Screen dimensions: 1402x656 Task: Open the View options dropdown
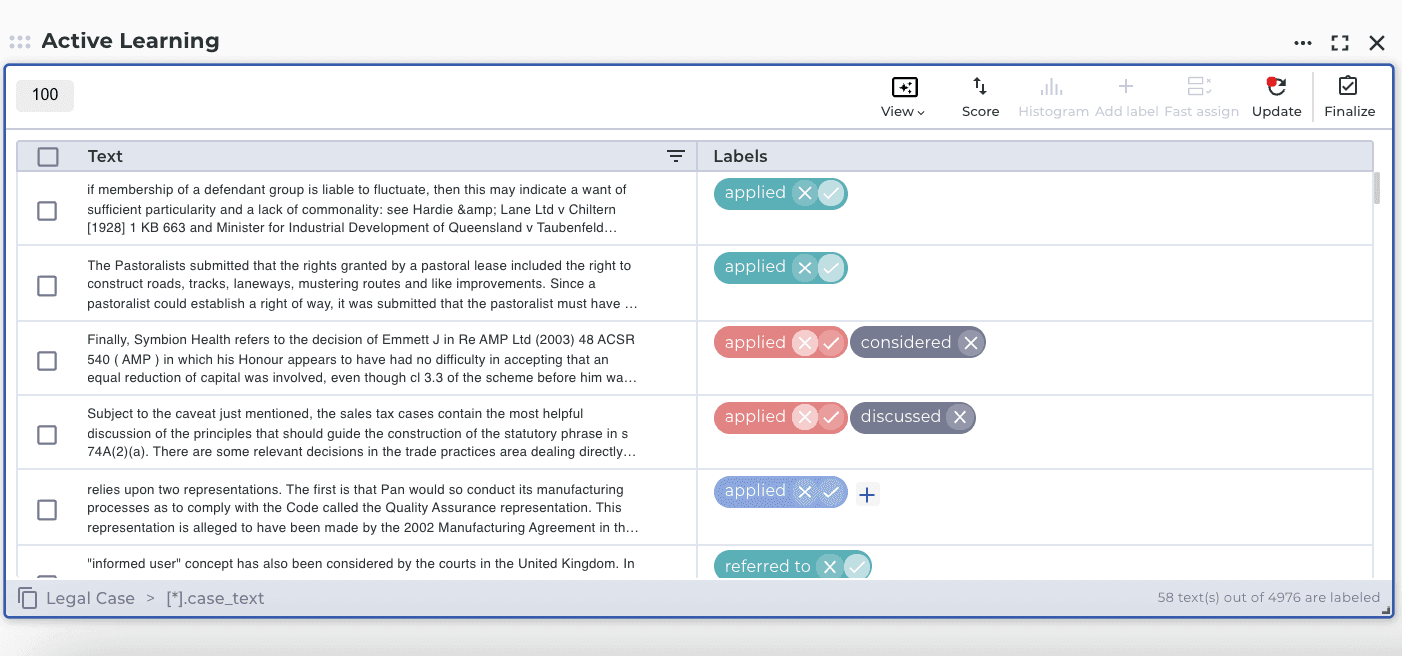pyautogui.click(x=901, y=96)
